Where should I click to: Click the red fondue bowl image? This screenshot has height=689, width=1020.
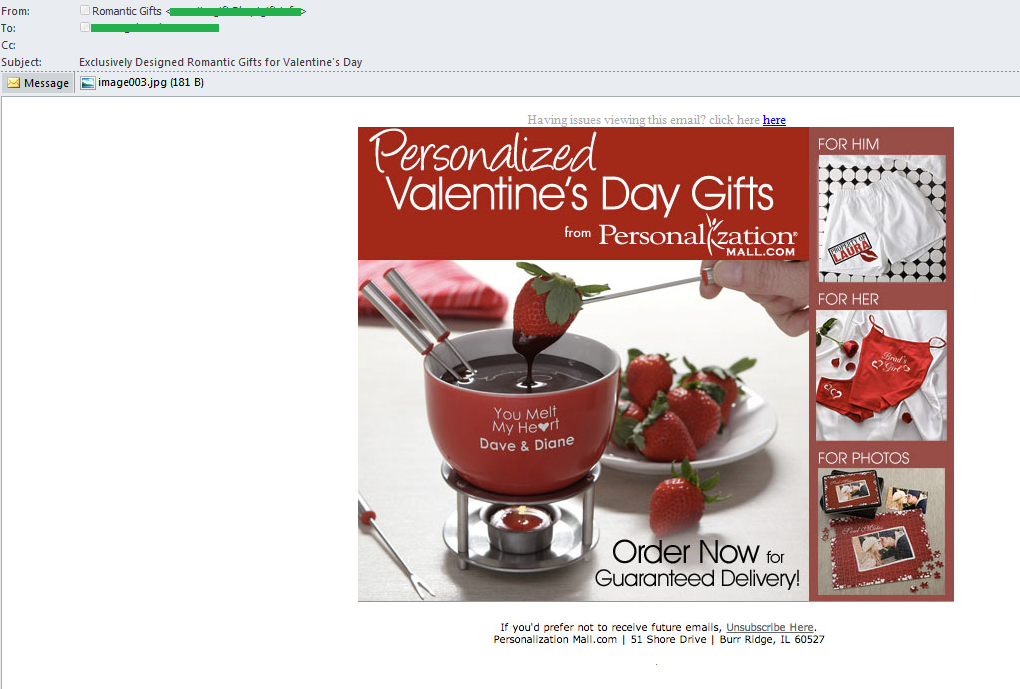520,412
